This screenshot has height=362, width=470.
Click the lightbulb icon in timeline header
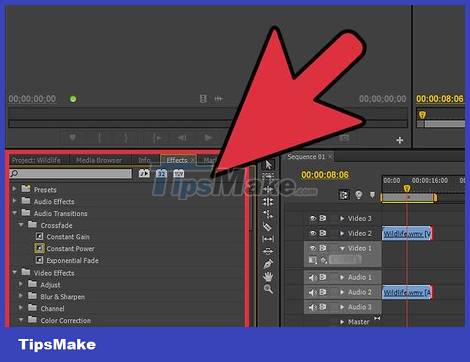359,194
